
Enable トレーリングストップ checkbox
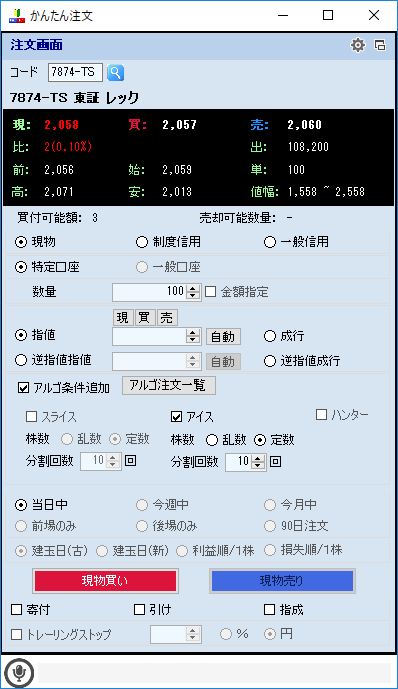tap(17, 635)
